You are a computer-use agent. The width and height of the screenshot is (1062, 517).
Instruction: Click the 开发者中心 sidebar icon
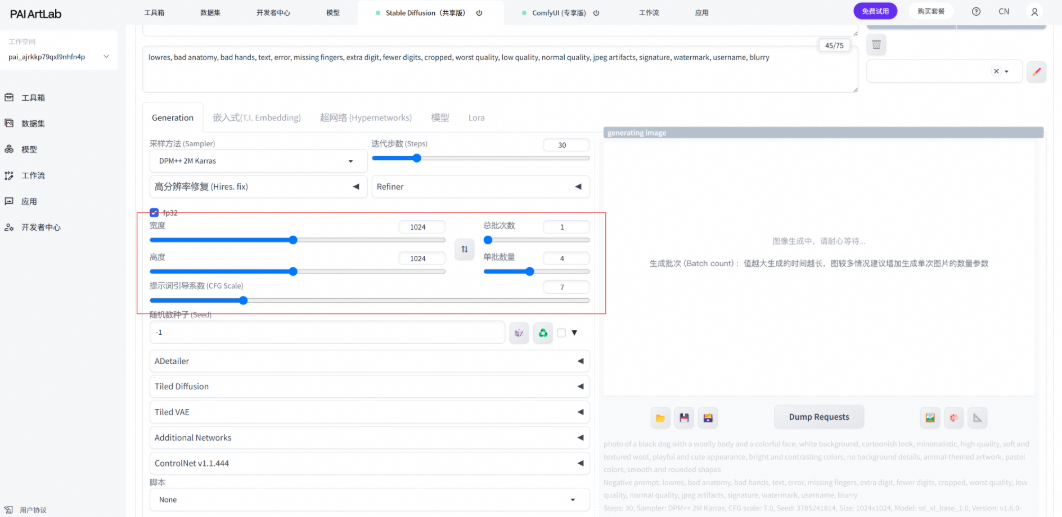(9, 227)
